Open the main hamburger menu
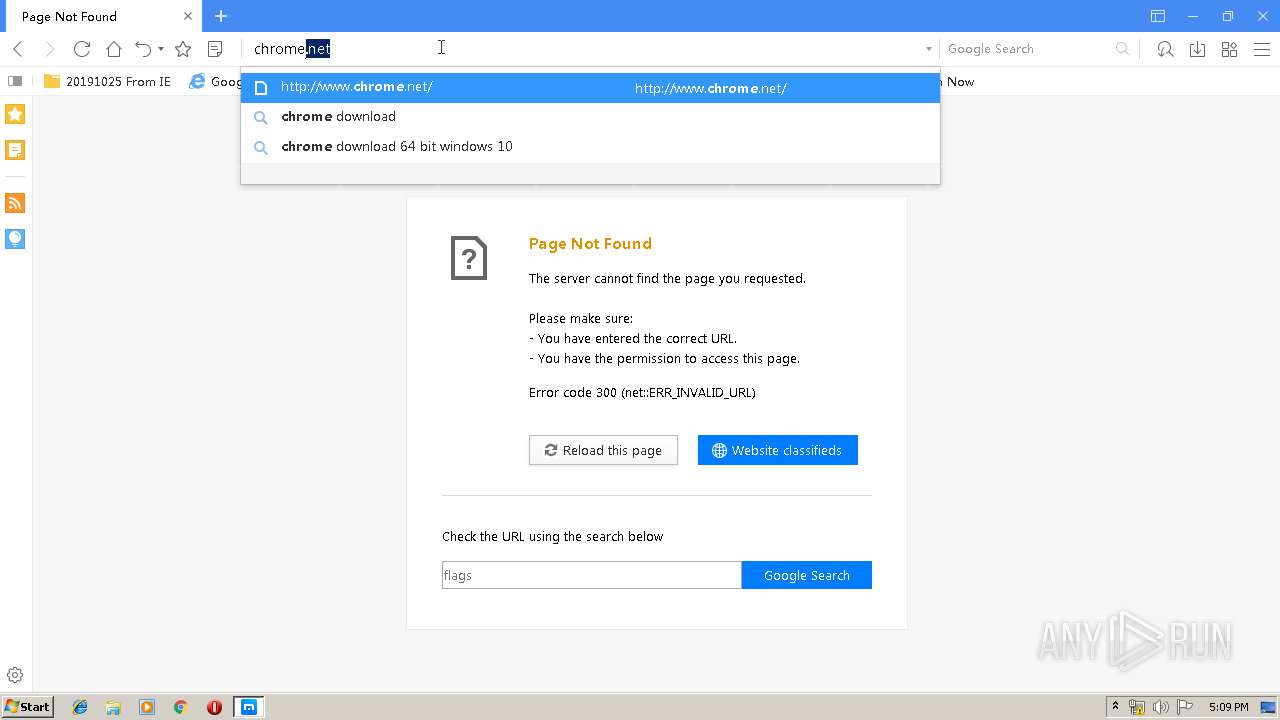The image size is (1280, 720). point(1261,49)
